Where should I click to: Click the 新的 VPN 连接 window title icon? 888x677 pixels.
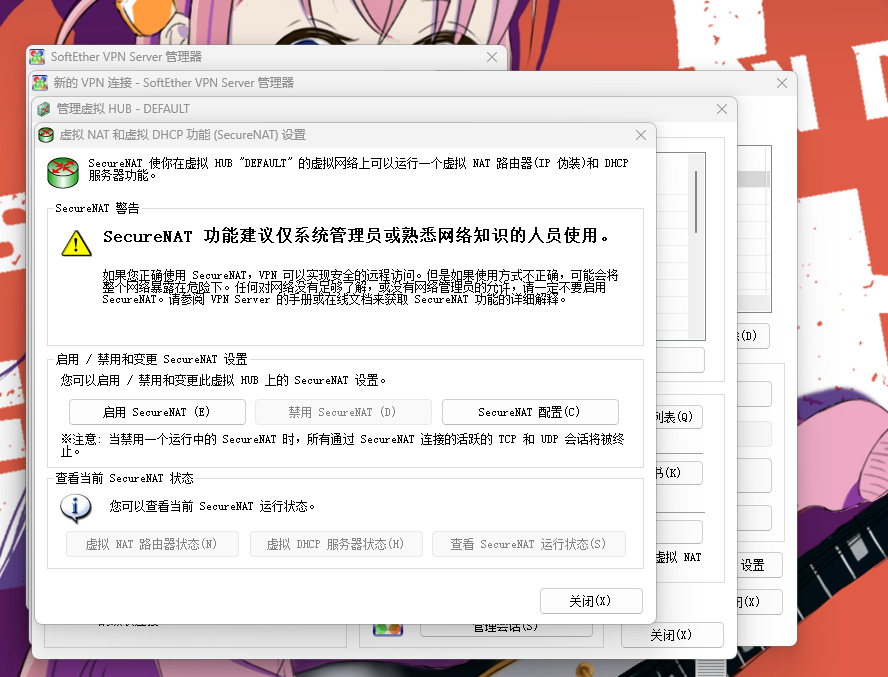pyautogui.click(x=40, y=83)
